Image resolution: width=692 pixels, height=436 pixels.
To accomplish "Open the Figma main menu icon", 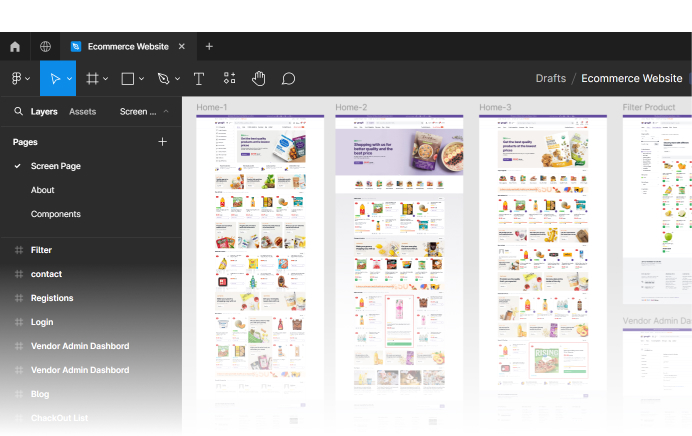I will (x=16, y=79).
